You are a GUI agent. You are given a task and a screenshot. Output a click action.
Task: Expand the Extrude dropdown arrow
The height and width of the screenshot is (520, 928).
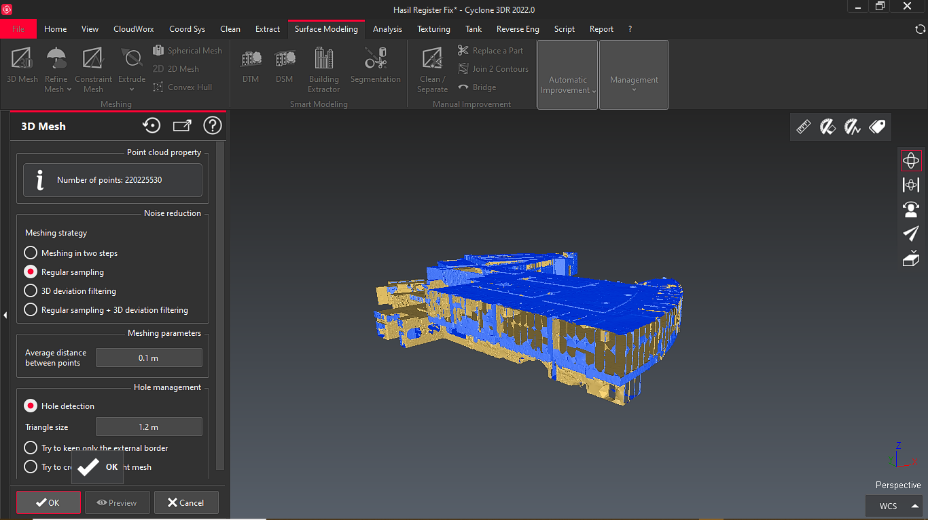[131, 89]
